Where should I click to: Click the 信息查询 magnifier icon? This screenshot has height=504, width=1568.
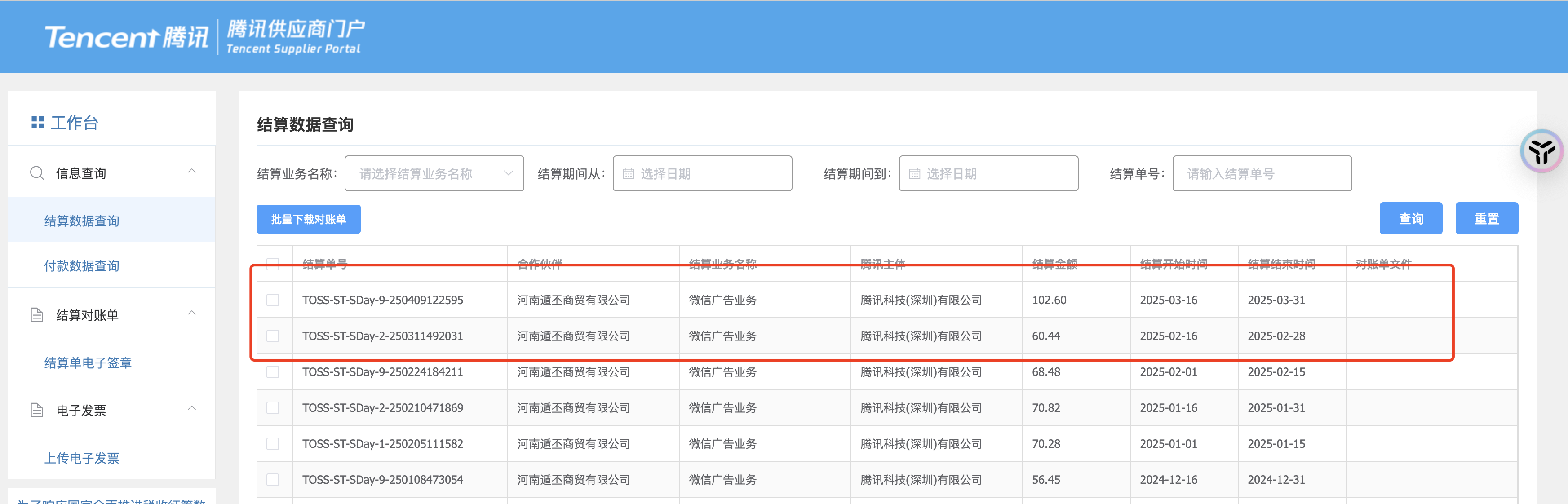tap(37, 173)
